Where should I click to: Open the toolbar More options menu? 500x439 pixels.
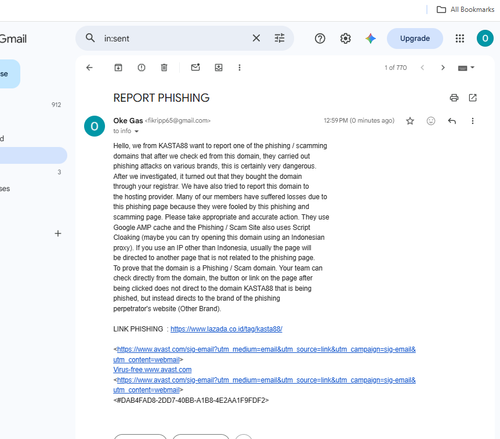(x=239, y=68)
